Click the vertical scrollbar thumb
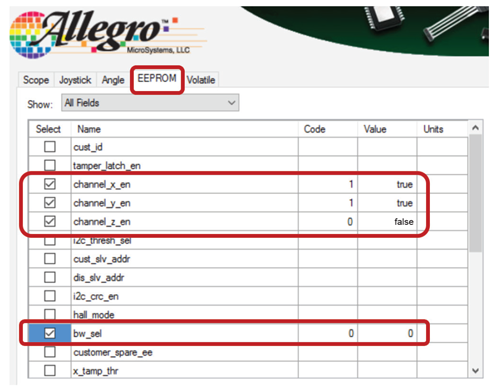Image resolution: width=500 pixels, height=391 pixels. tap(476, 193)
